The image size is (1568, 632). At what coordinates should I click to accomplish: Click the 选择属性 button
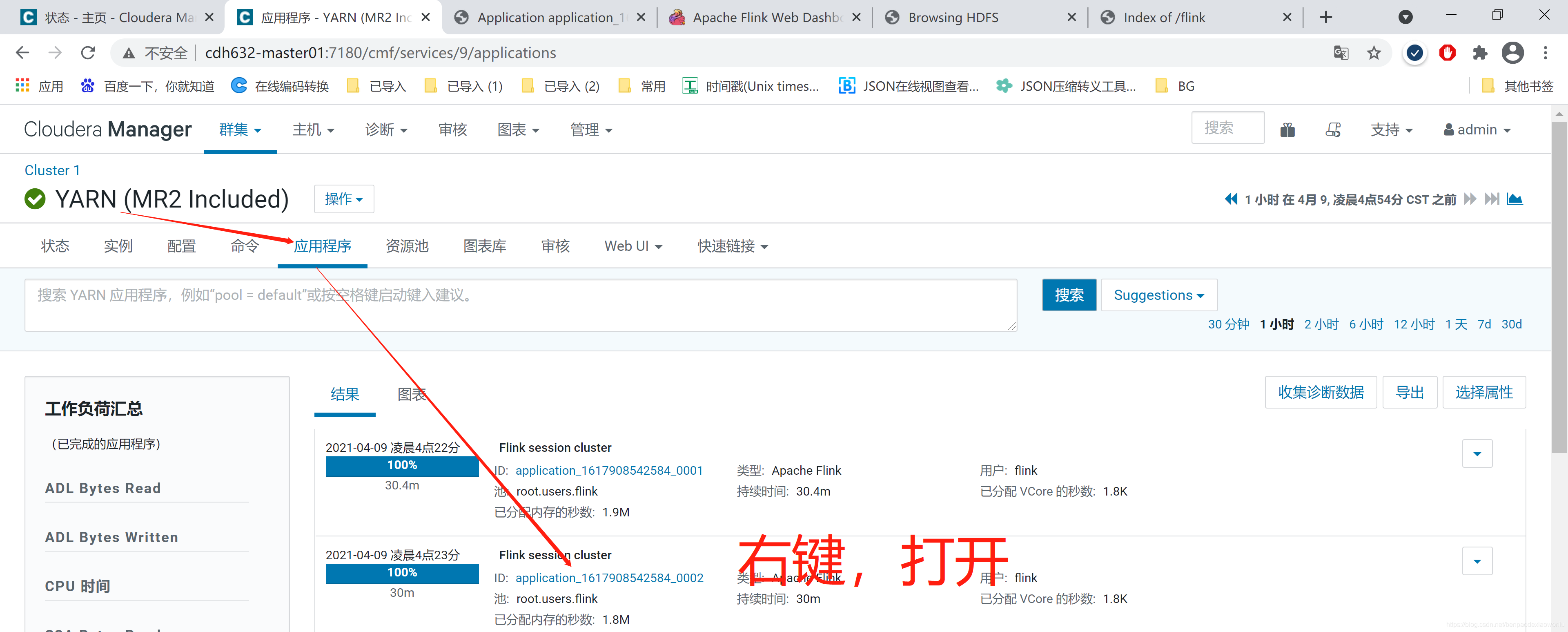click(1484, 392)
